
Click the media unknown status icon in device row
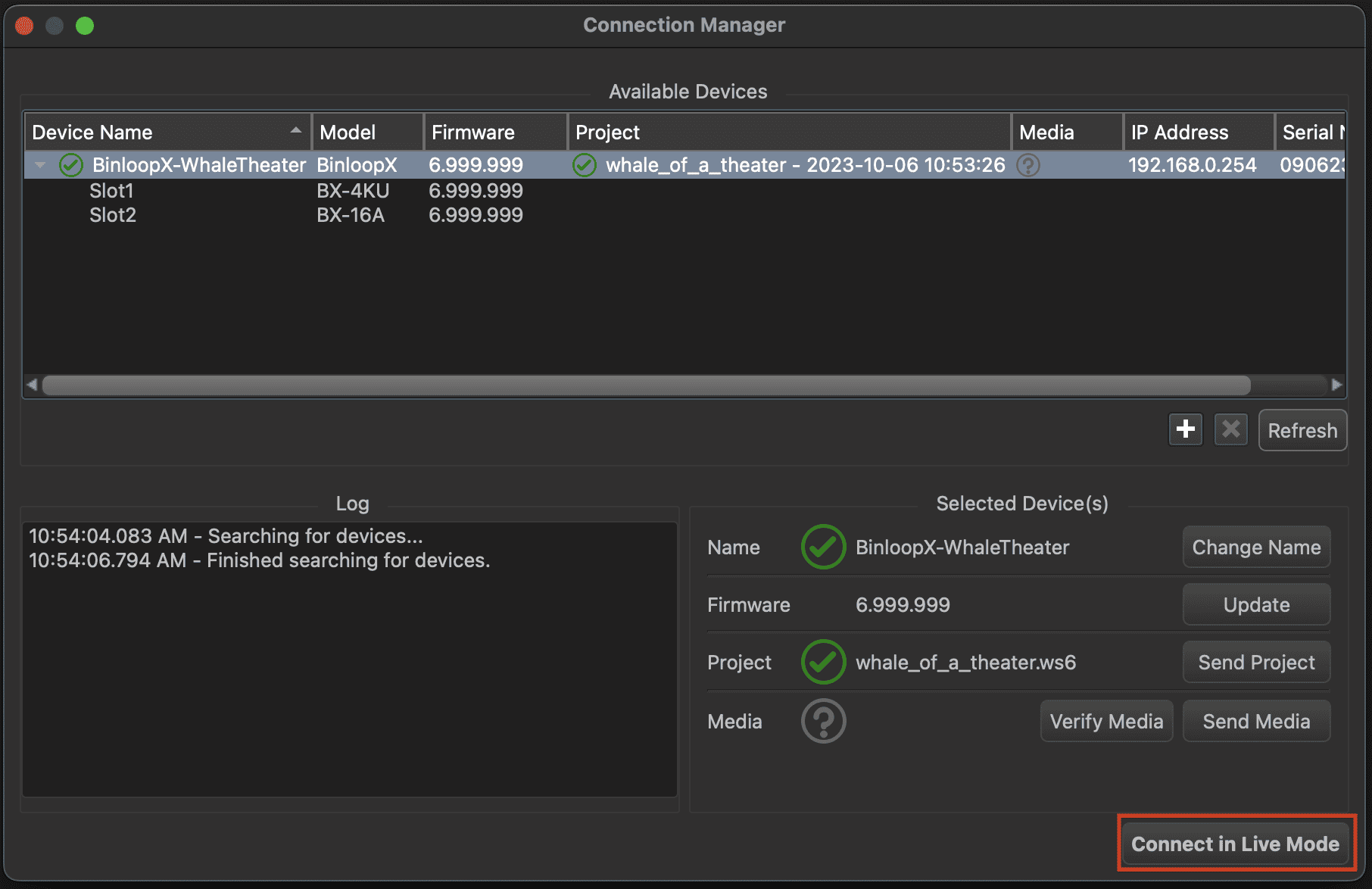[x=1027, y=165]
